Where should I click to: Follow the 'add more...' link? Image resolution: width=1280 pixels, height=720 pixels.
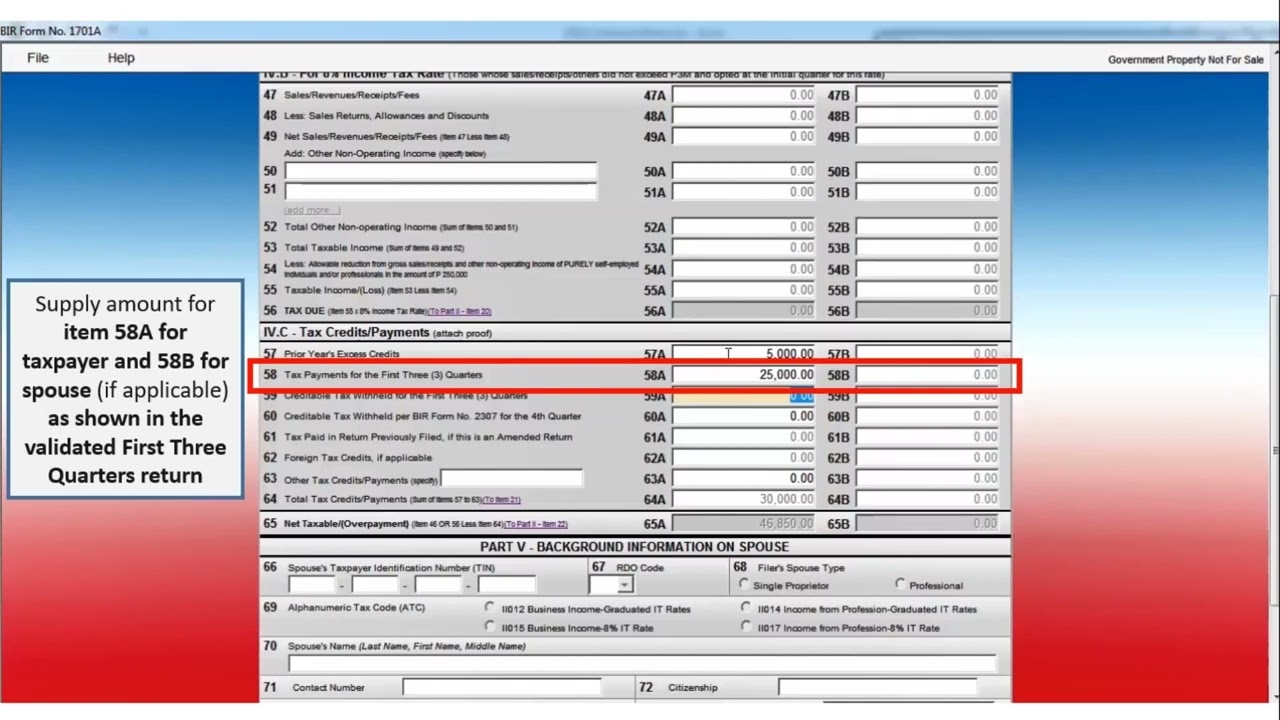[312, 210]
